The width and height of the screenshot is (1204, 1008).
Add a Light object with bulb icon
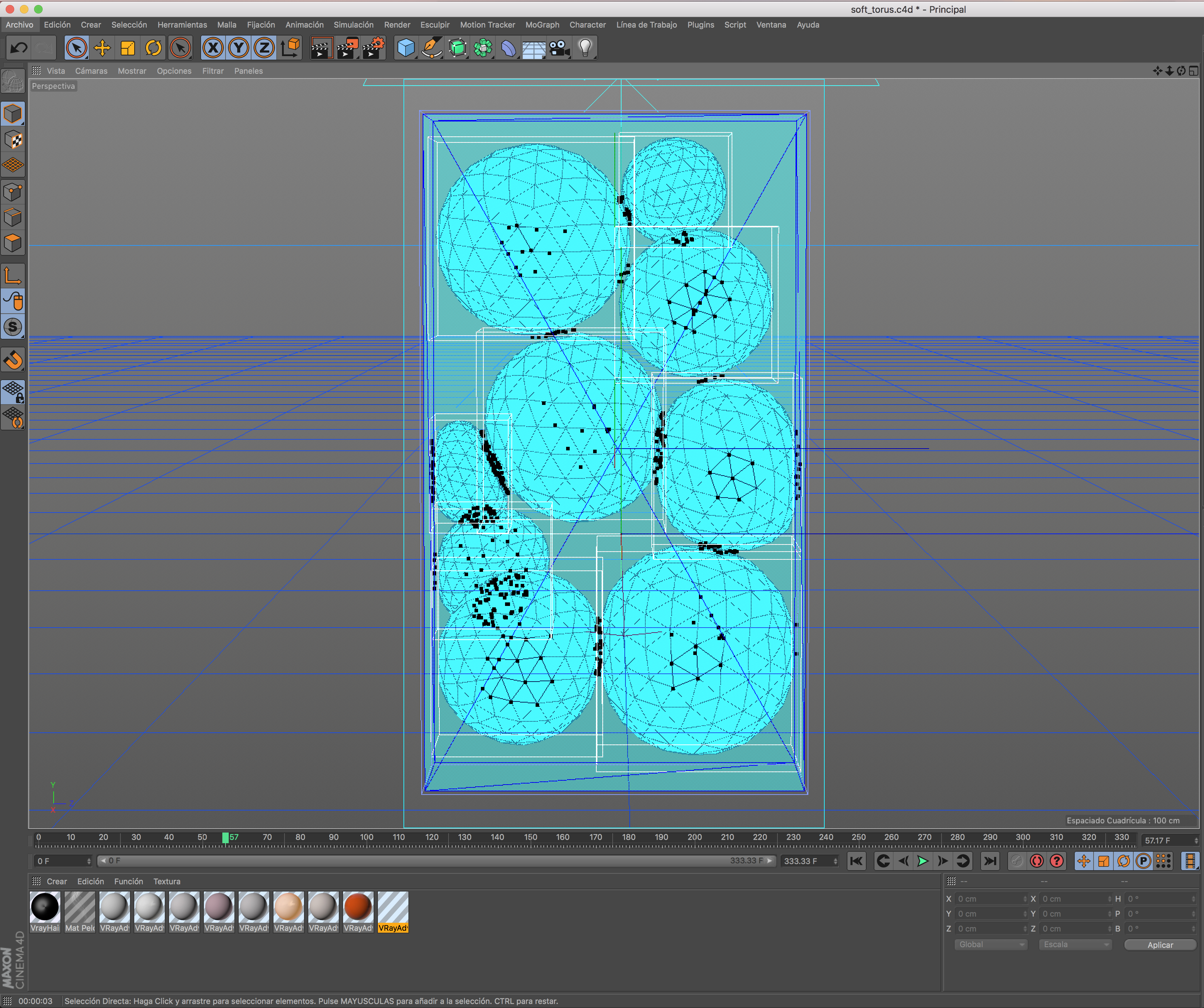(x=585, y=48)
